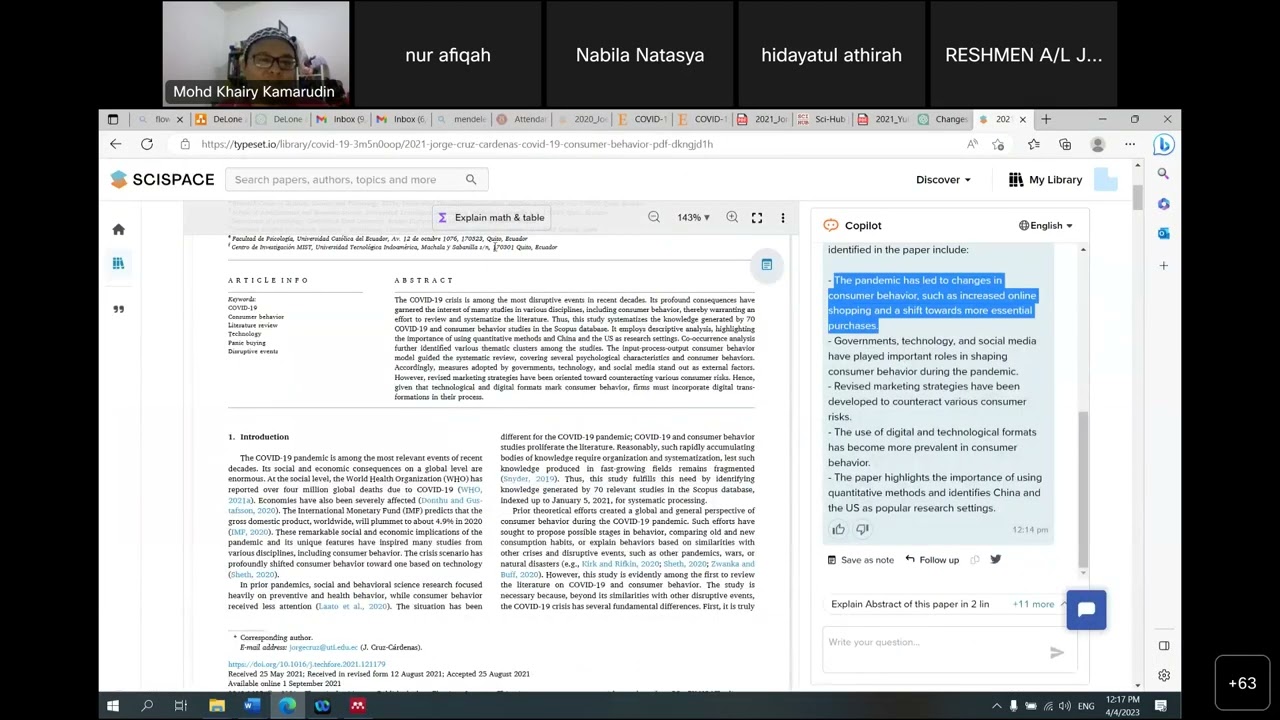Switch to the mendeley browser tab
This screenshot has width=1280, height=720.
pos(462,119)
